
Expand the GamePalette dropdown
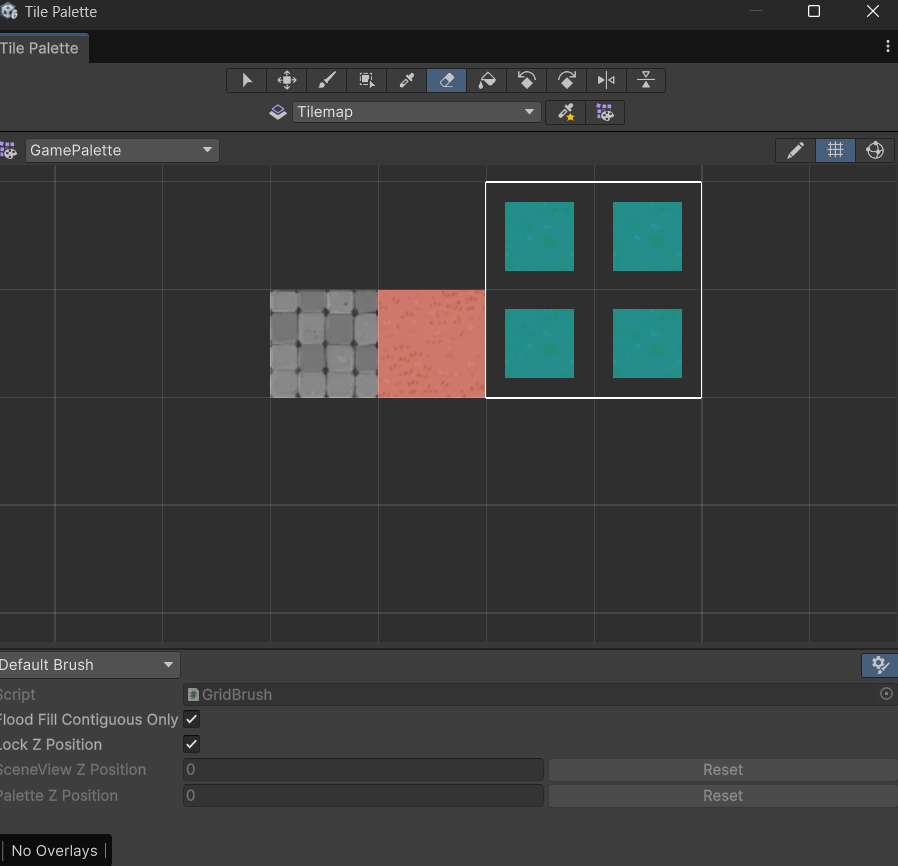[122, 150]
